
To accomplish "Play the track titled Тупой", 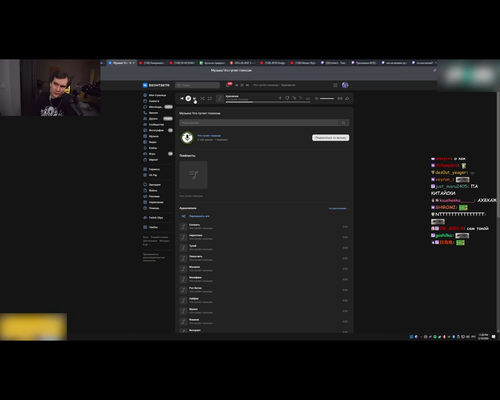I will coord(263,247).
